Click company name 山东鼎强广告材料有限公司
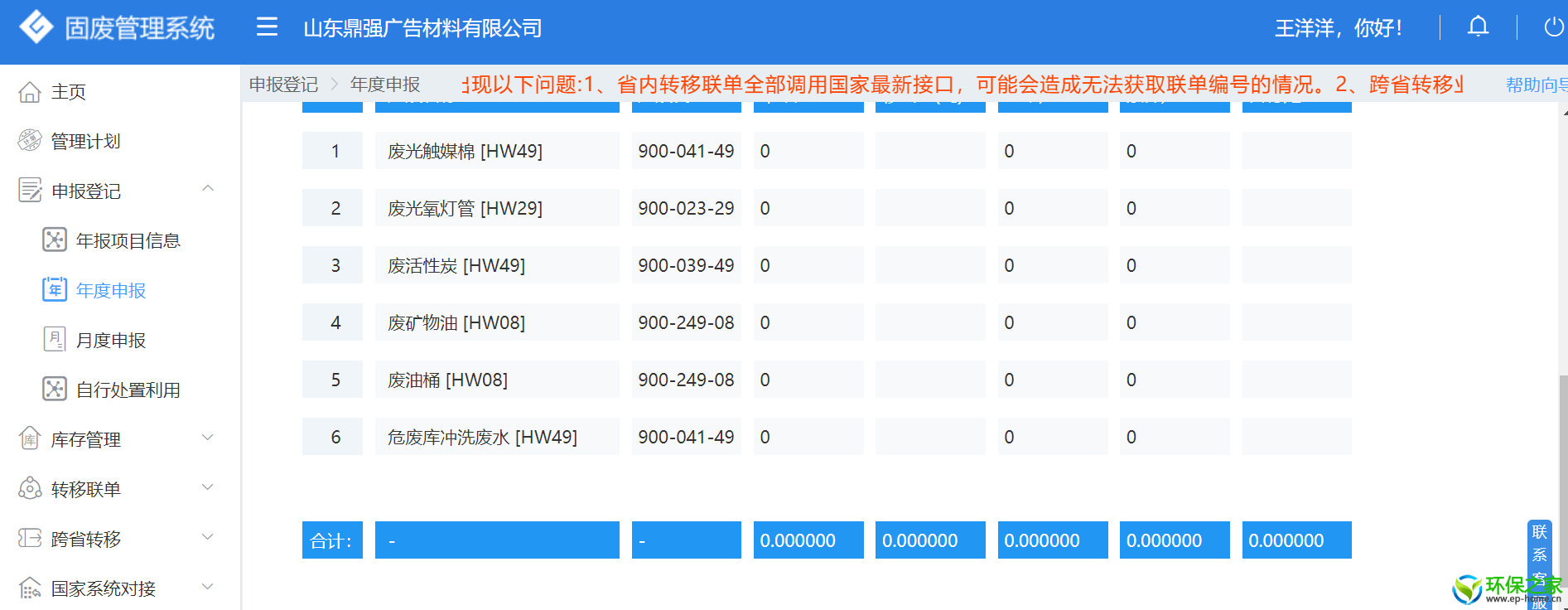Image resolution: width=1568 pixels, height=610 pixels. 422,28
